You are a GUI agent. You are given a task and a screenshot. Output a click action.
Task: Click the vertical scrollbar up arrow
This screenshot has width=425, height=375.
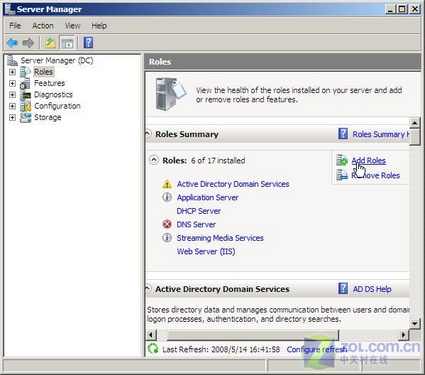coord(415,123)
